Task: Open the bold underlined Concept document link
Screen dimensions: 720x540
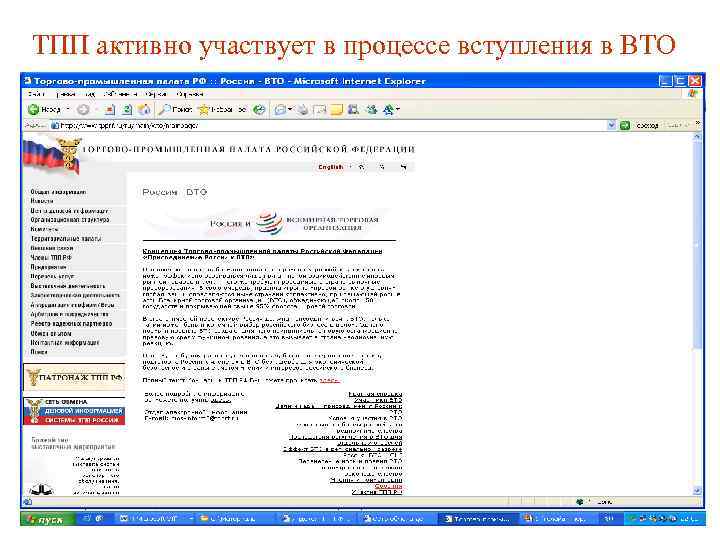Action: [x=262, y=254]
